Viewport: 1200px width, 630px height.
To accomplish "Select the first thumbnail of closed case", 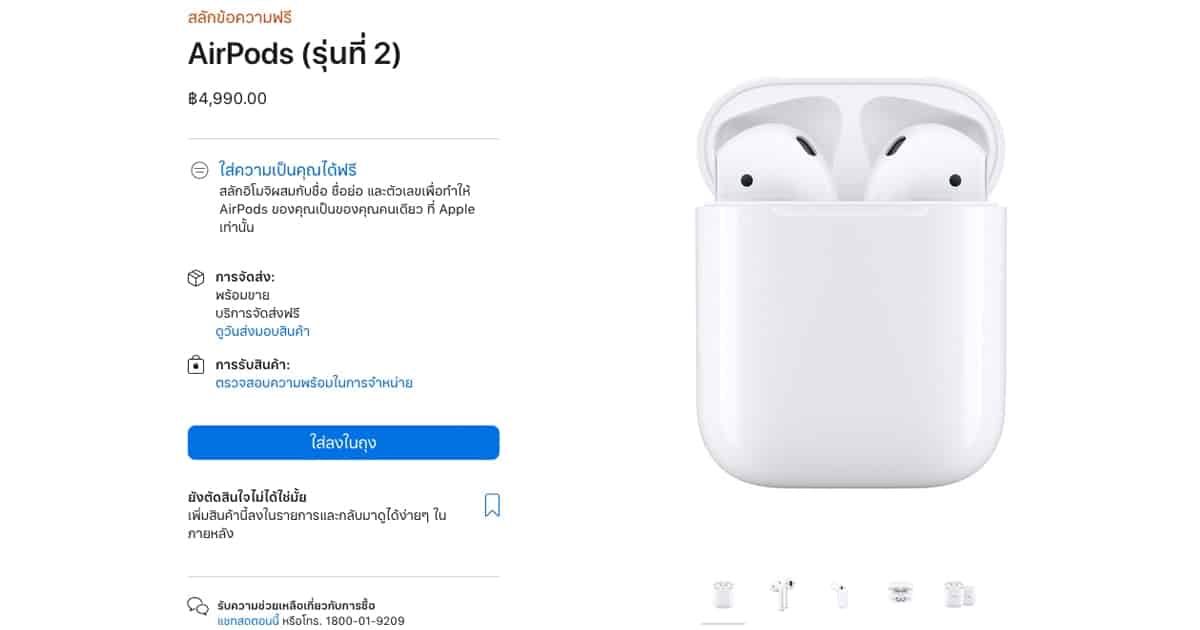I will tap(723, 595).
